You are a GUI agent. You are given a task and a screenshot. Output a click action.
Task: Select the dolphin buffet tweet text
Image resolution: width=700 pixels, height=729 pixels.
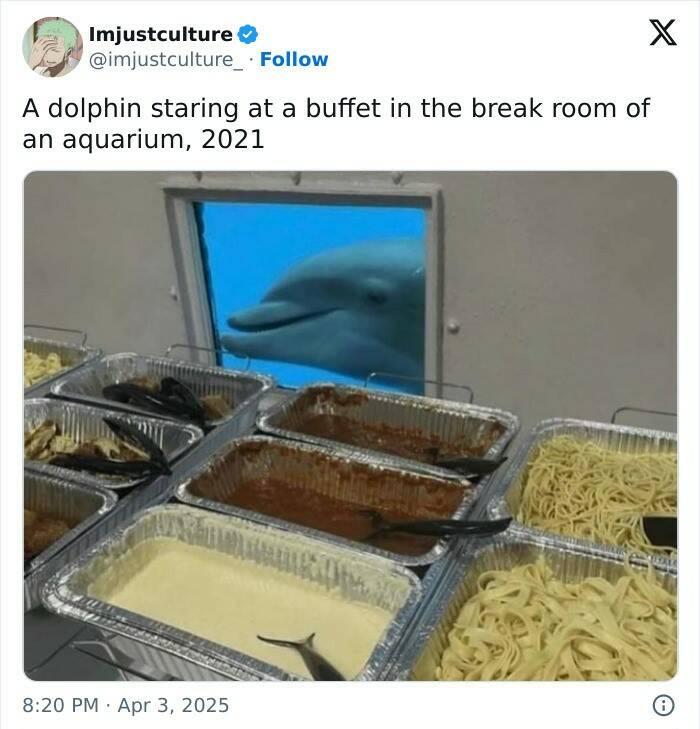click(x=336, y=124)
